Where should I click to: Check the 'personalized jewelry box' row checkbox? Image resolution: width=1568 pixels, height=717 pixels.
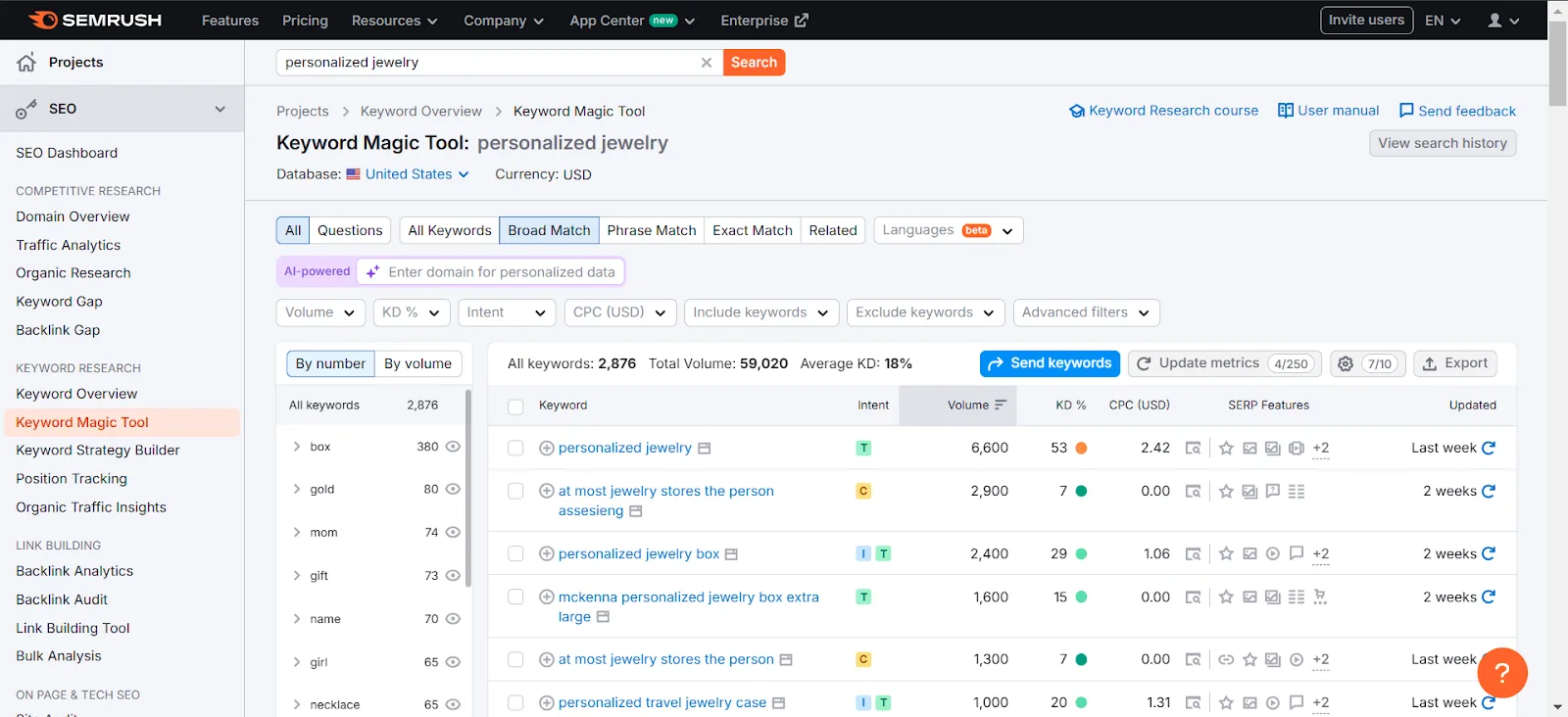pos(515,553)
